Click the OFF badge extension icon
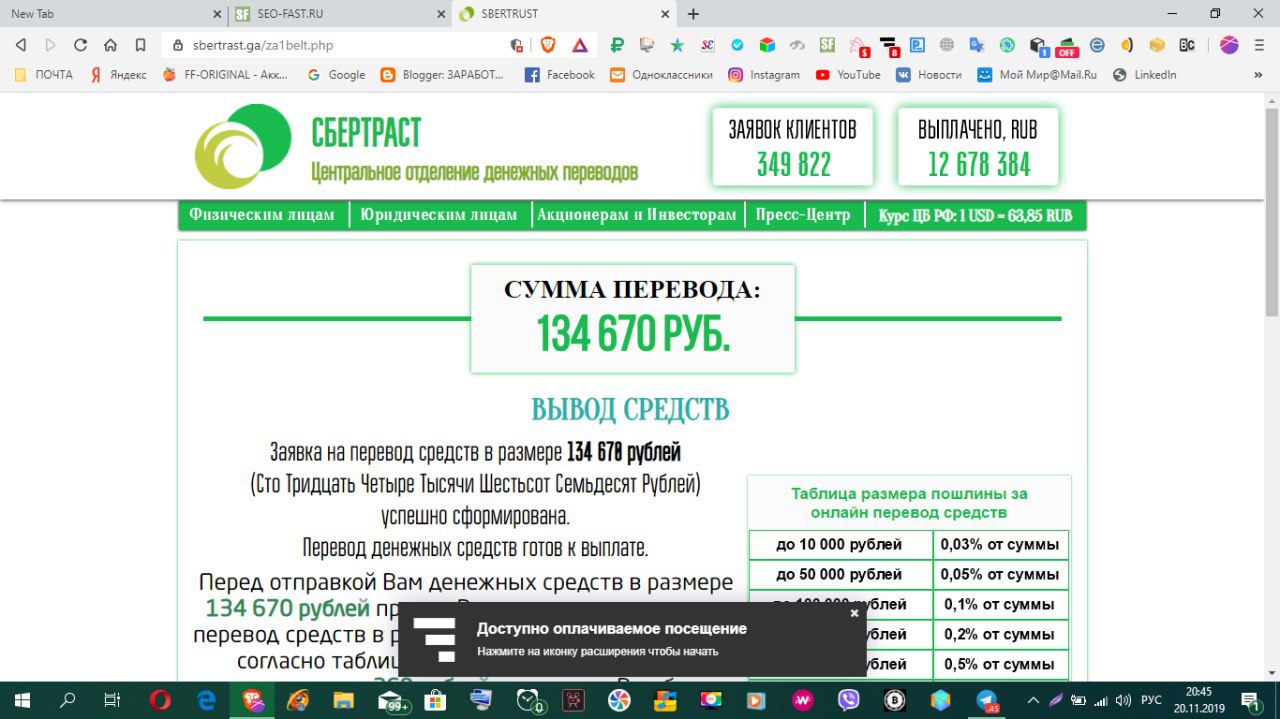 (x=1067, y=46)
